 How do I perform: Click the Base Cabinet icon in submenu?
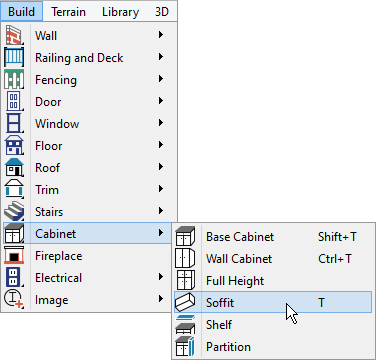click(185, 236)
